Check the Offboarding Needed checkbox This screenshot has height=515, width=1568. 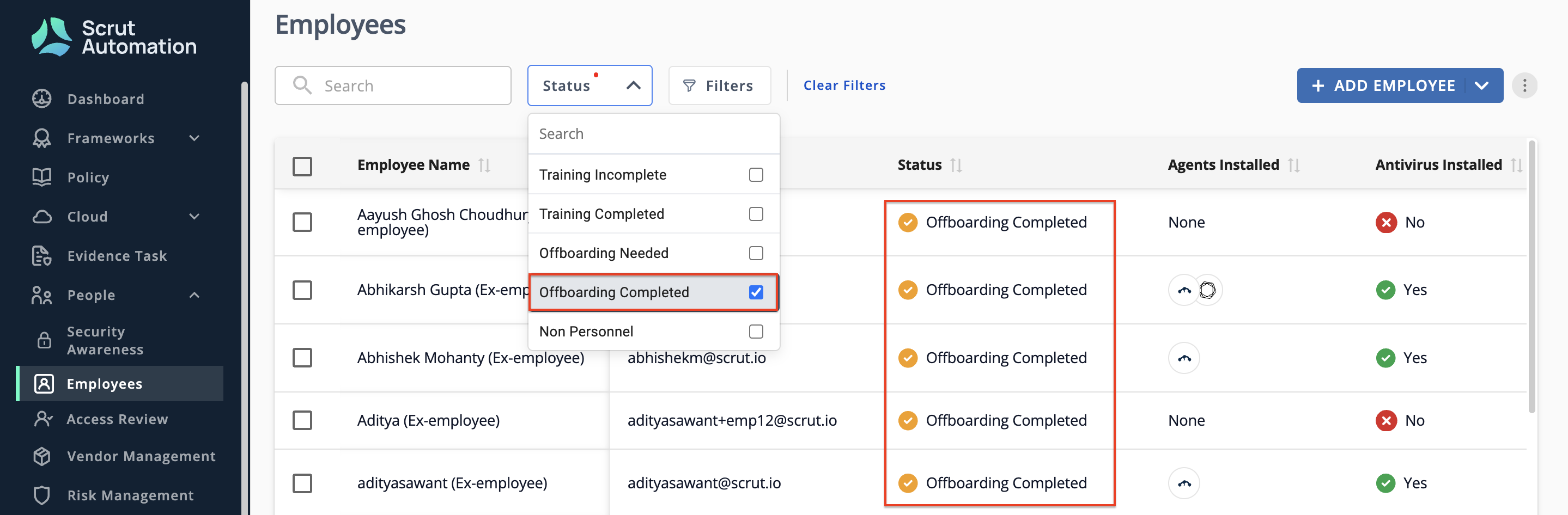[x=755, y=253]
